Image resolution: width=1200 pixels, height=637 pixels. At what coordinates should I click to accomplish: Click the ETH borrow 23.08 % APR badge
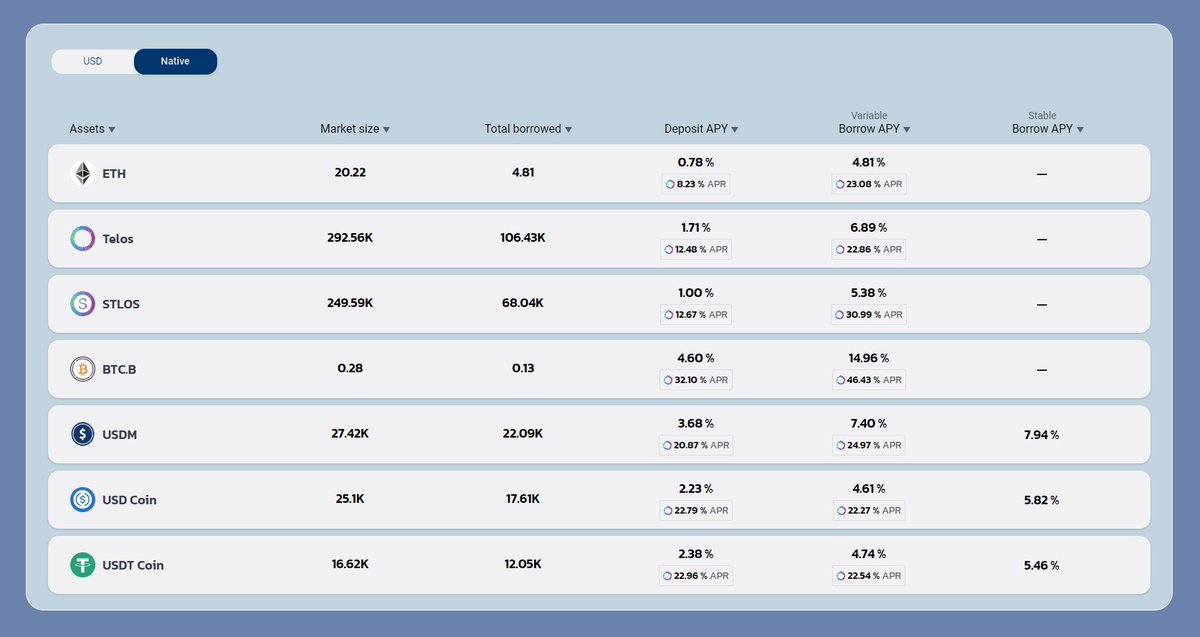click(869, 184)
